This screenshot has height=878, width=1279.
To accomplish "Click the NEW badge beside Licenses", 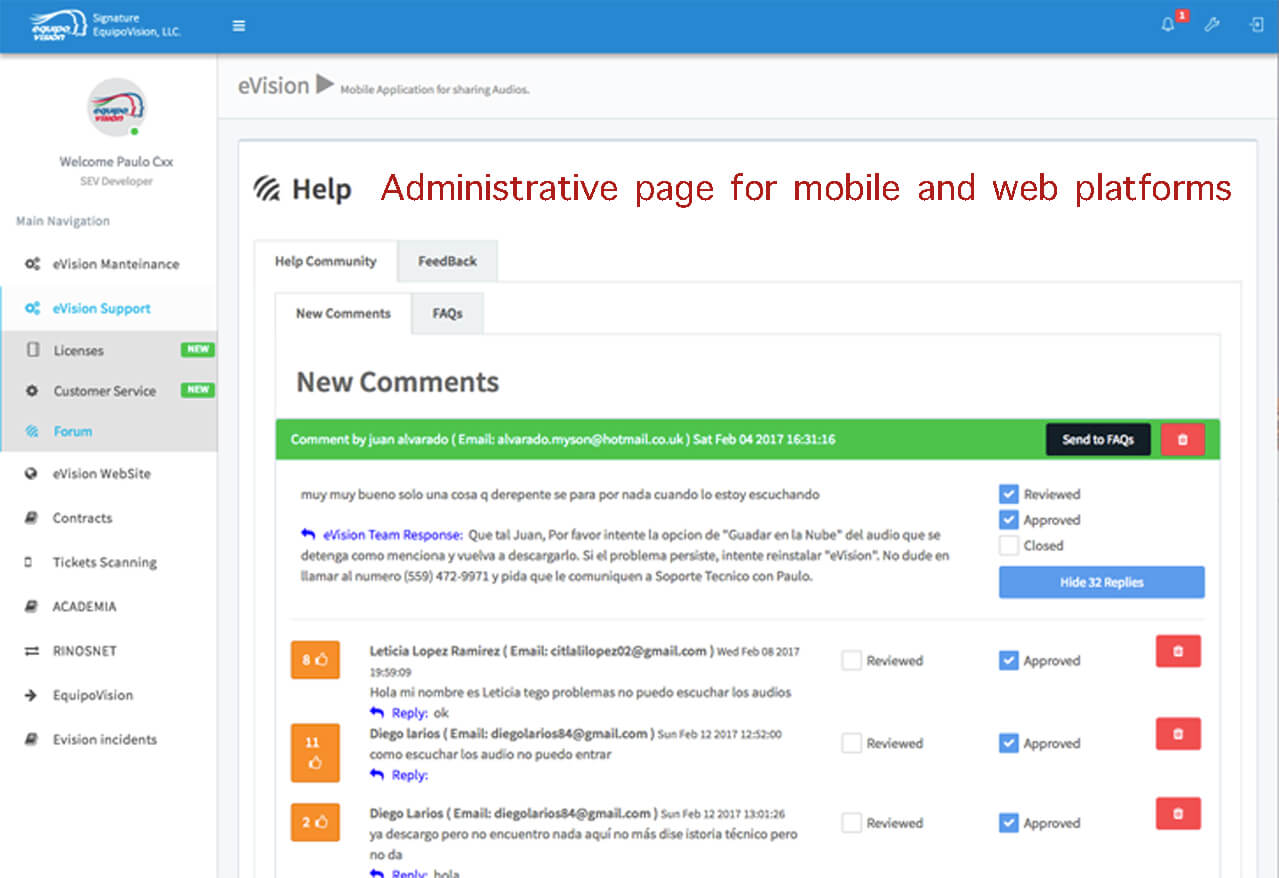I will tap(197, 350).
